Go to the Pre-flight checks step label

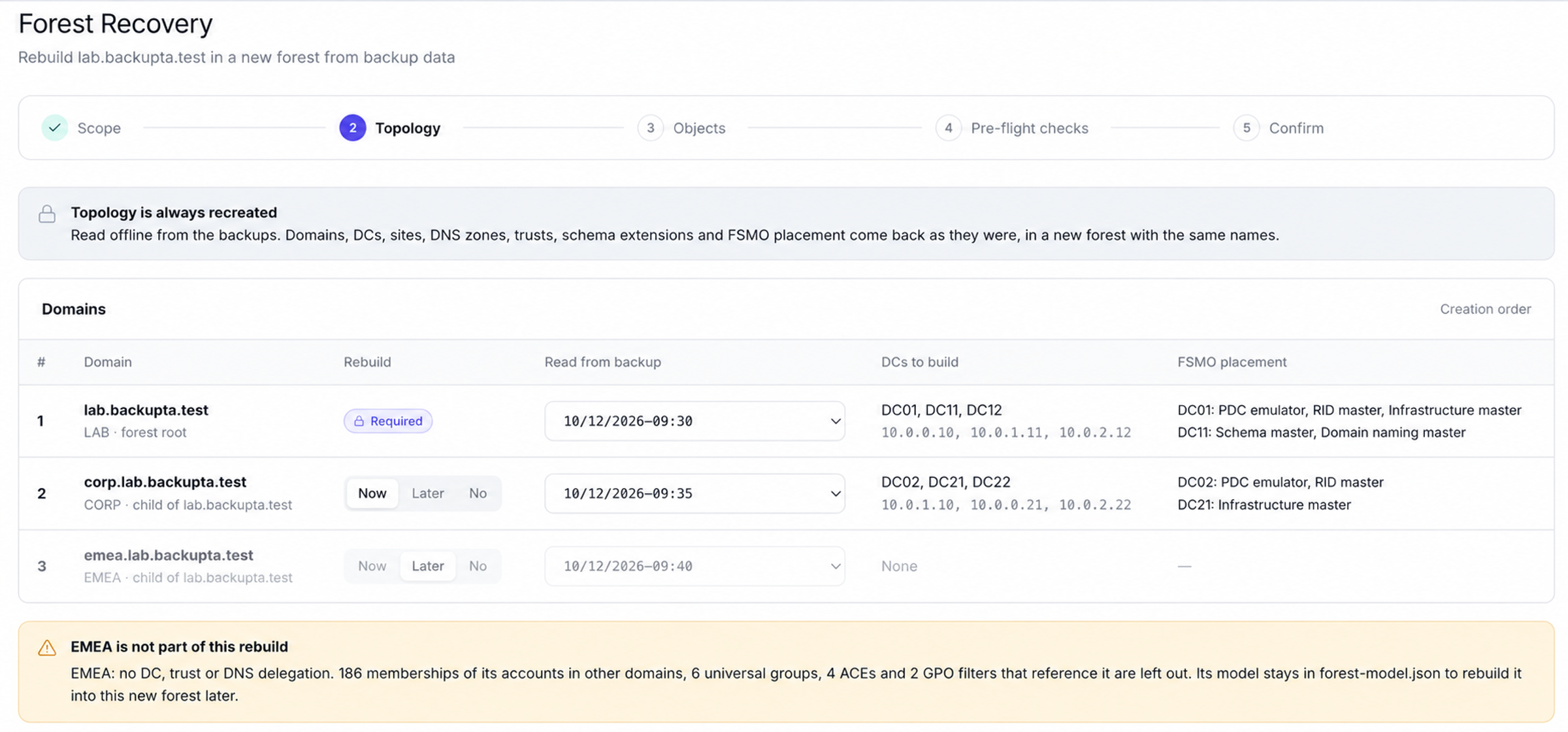click(x=1030, y=128)
